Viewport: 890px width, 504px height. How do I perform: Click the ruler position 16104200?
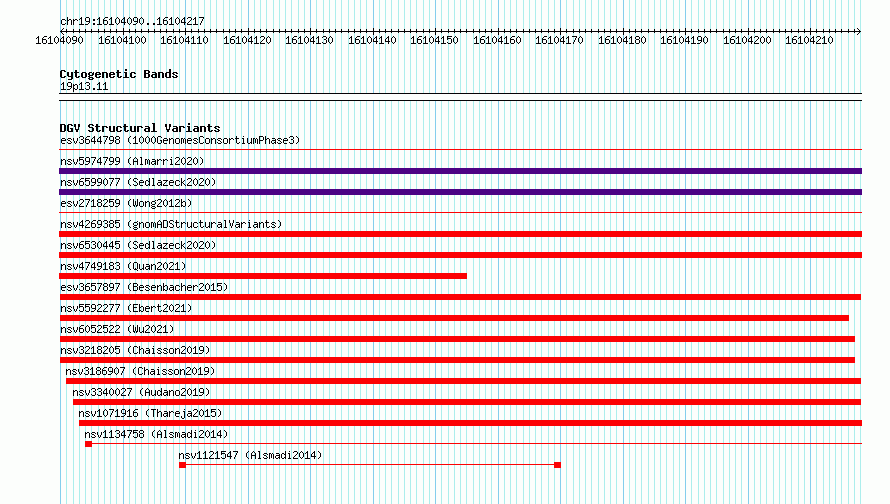coord(747,40)
